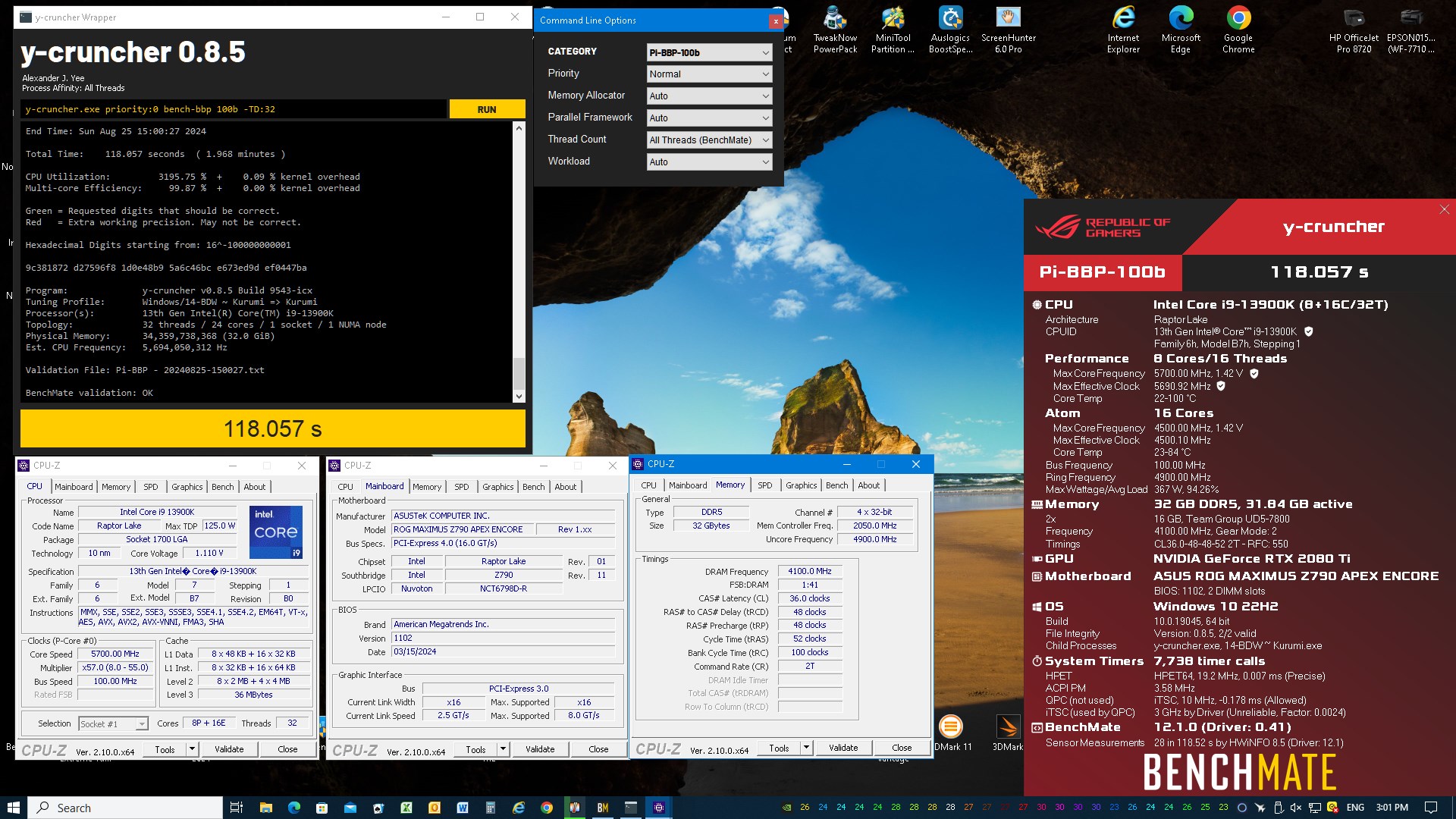Image resolution: width=1456 pixels, height=819 pixels.
Task: Open Graphics tab in CPU-Z Mainboard window
Action: (497, 487)
